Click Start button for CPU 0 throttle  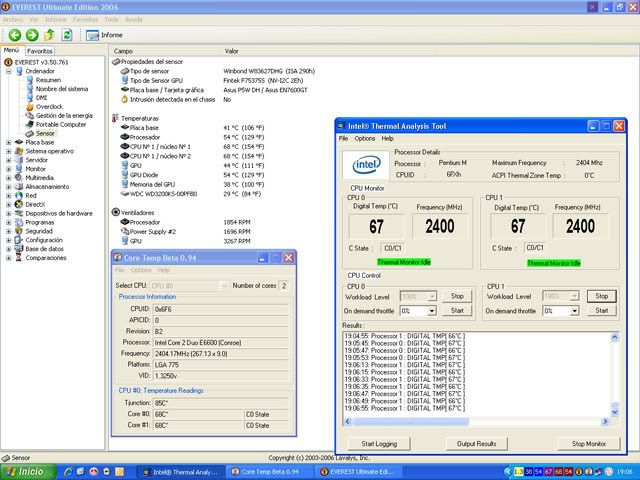[x=457, y=311]
